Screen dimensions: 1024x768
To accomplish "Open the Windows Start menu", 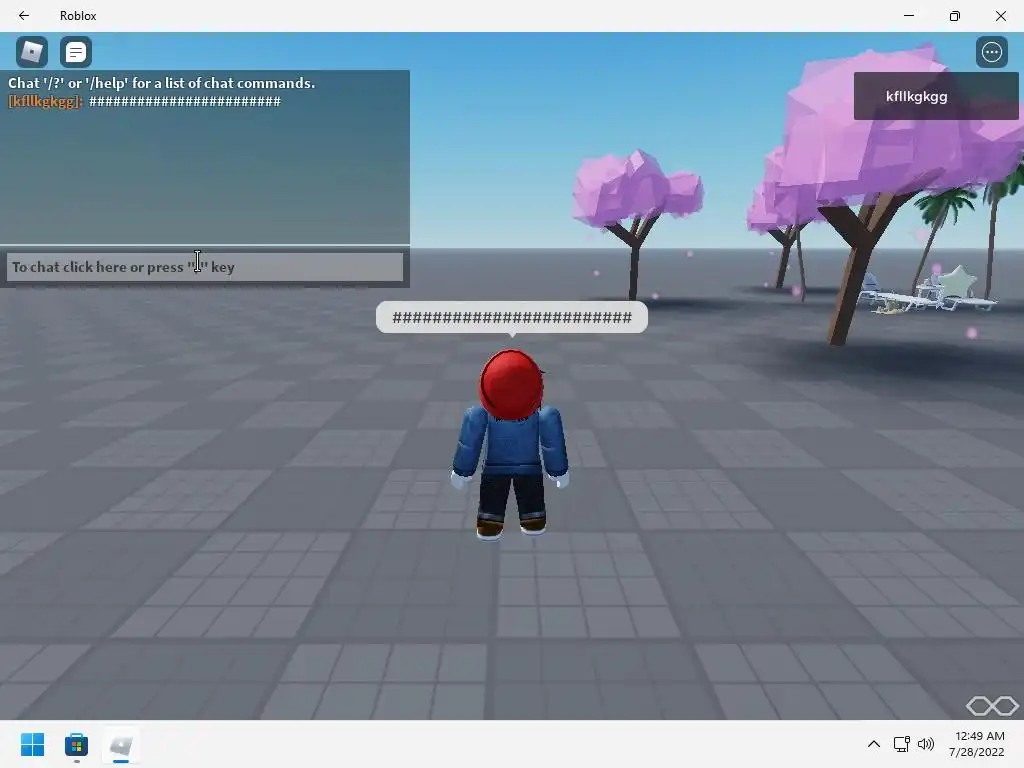I will (x=32, y=744).
